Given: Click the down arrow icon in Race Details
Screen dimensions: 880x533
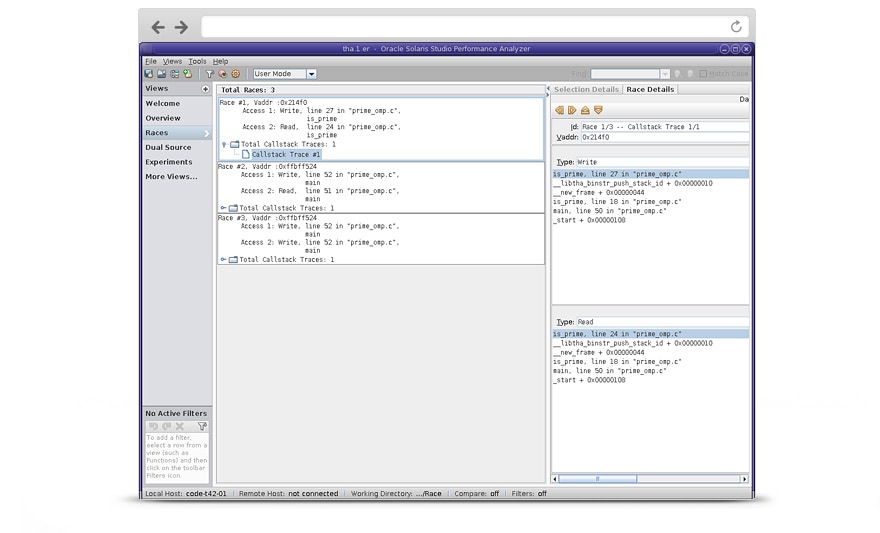Looking at the screenshot, I should click(598, 110).
